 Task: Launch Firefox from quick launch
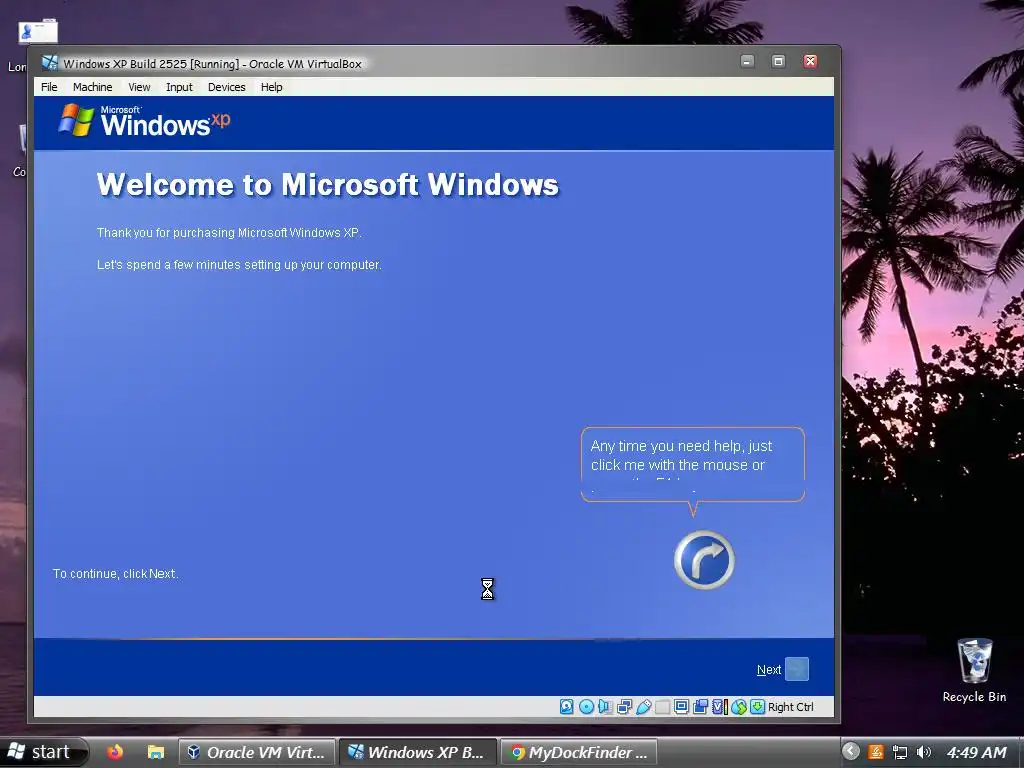pyautogui.click(x=115, y=752)
